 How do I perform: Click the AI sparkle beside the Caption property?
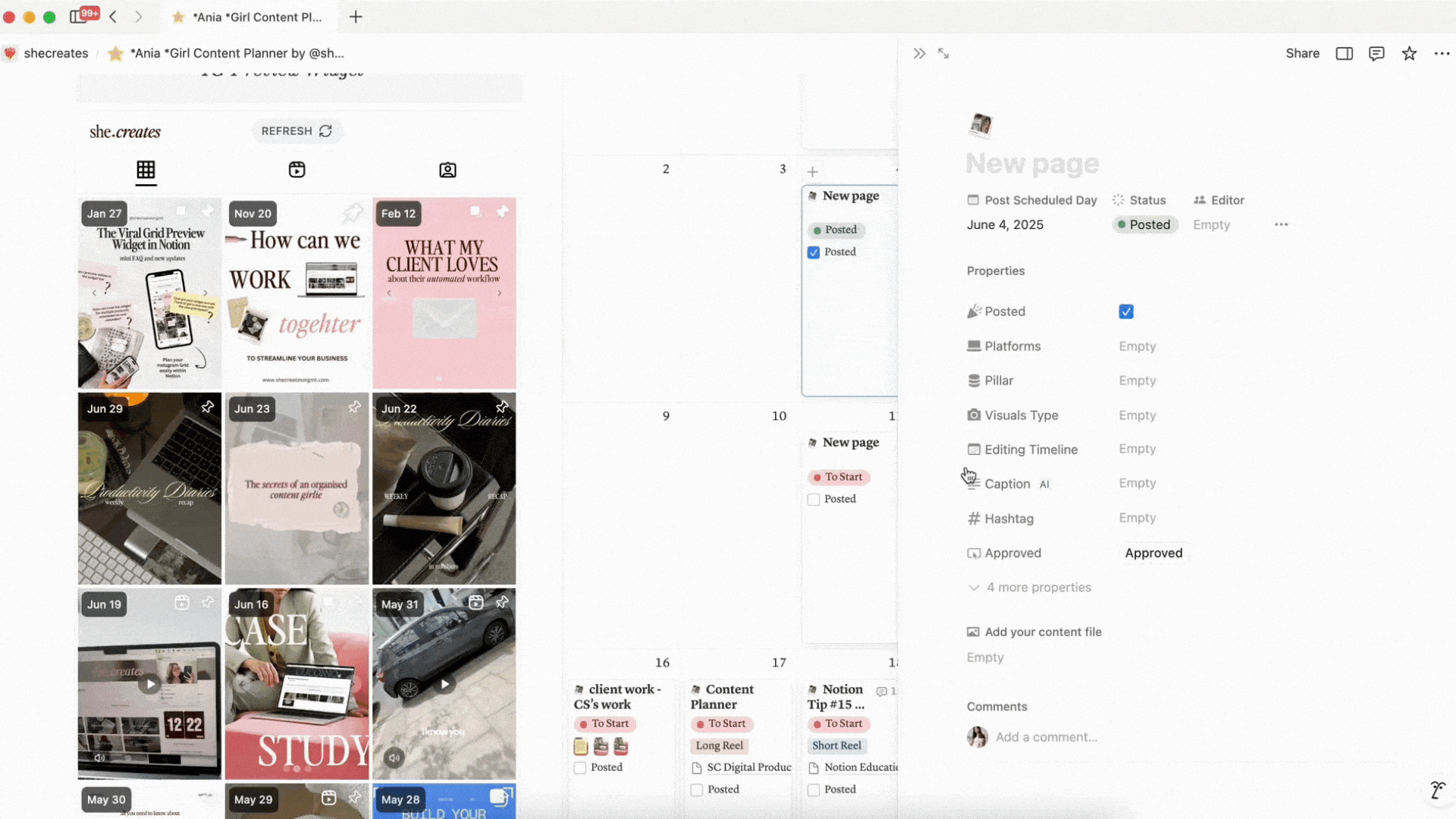(x=1045, y=484)
